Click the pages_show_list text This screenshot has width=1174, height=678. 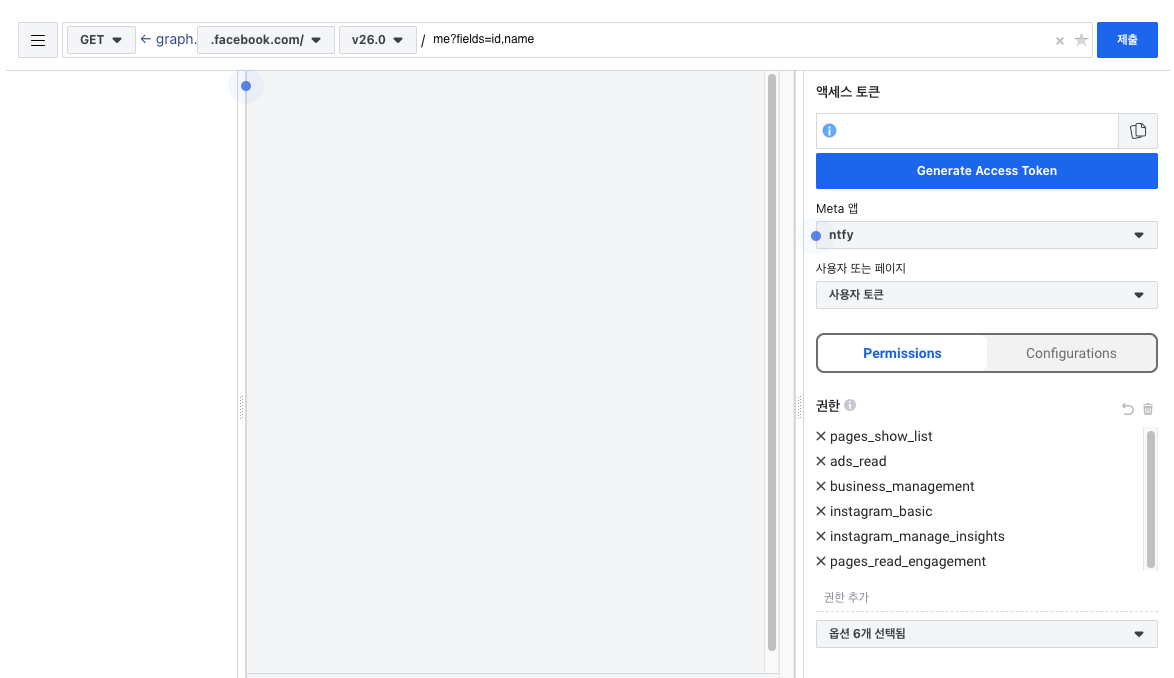pos(881,436)
